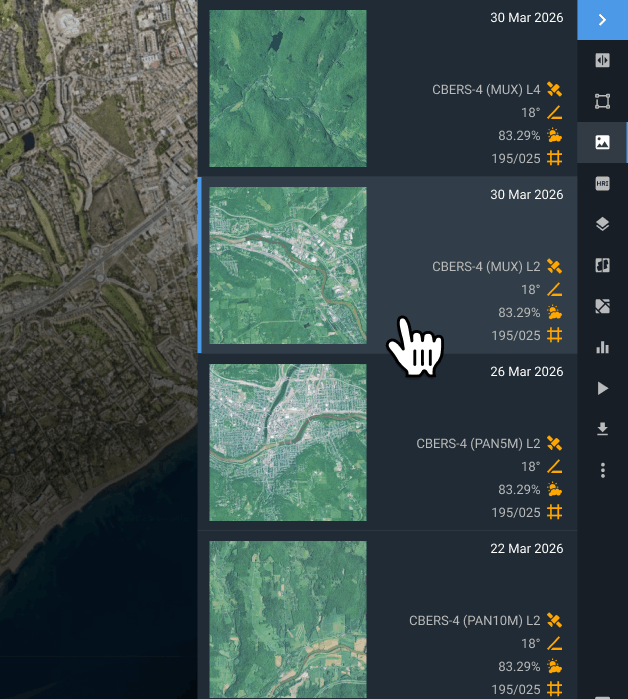Open the three-dot more options menu
The image size is (628, 699).
click(602, 470)
